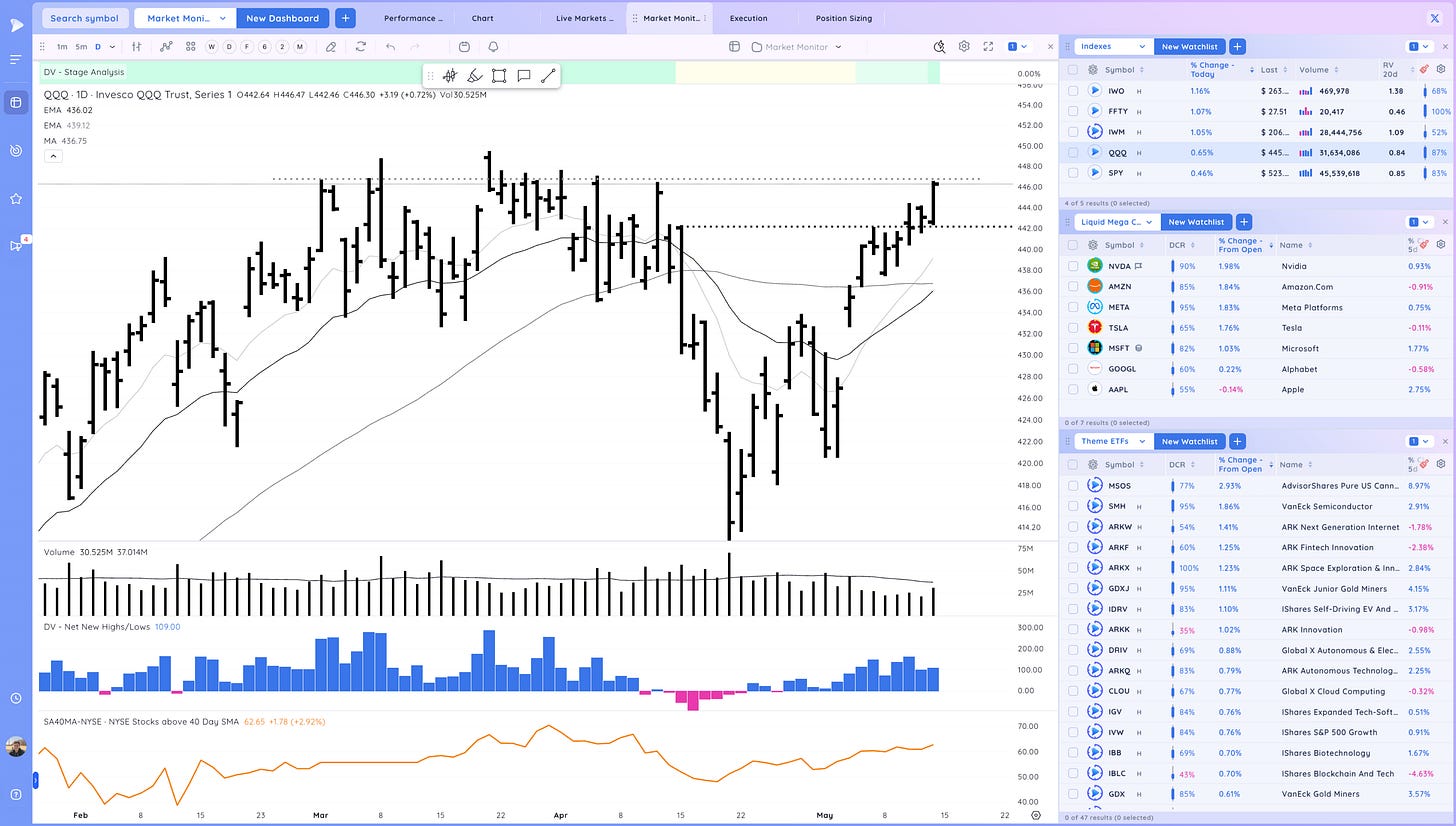This screenshot has height=826, width=1456.
Task: Open the target/scanner icon in left sidebar
Action: pyautogui.click(x=15, y=150)
